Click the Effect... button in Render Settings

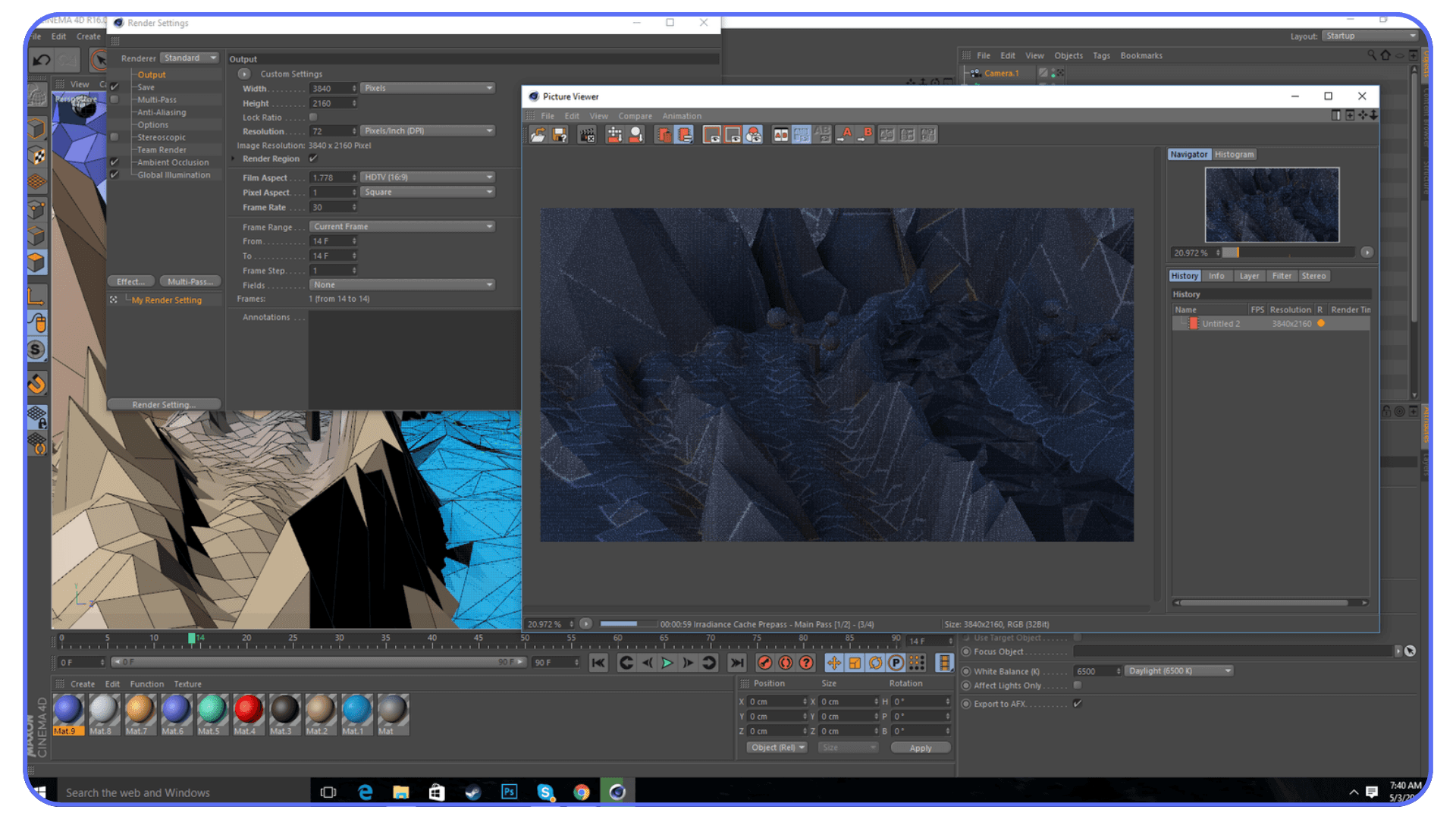[130, 281]
